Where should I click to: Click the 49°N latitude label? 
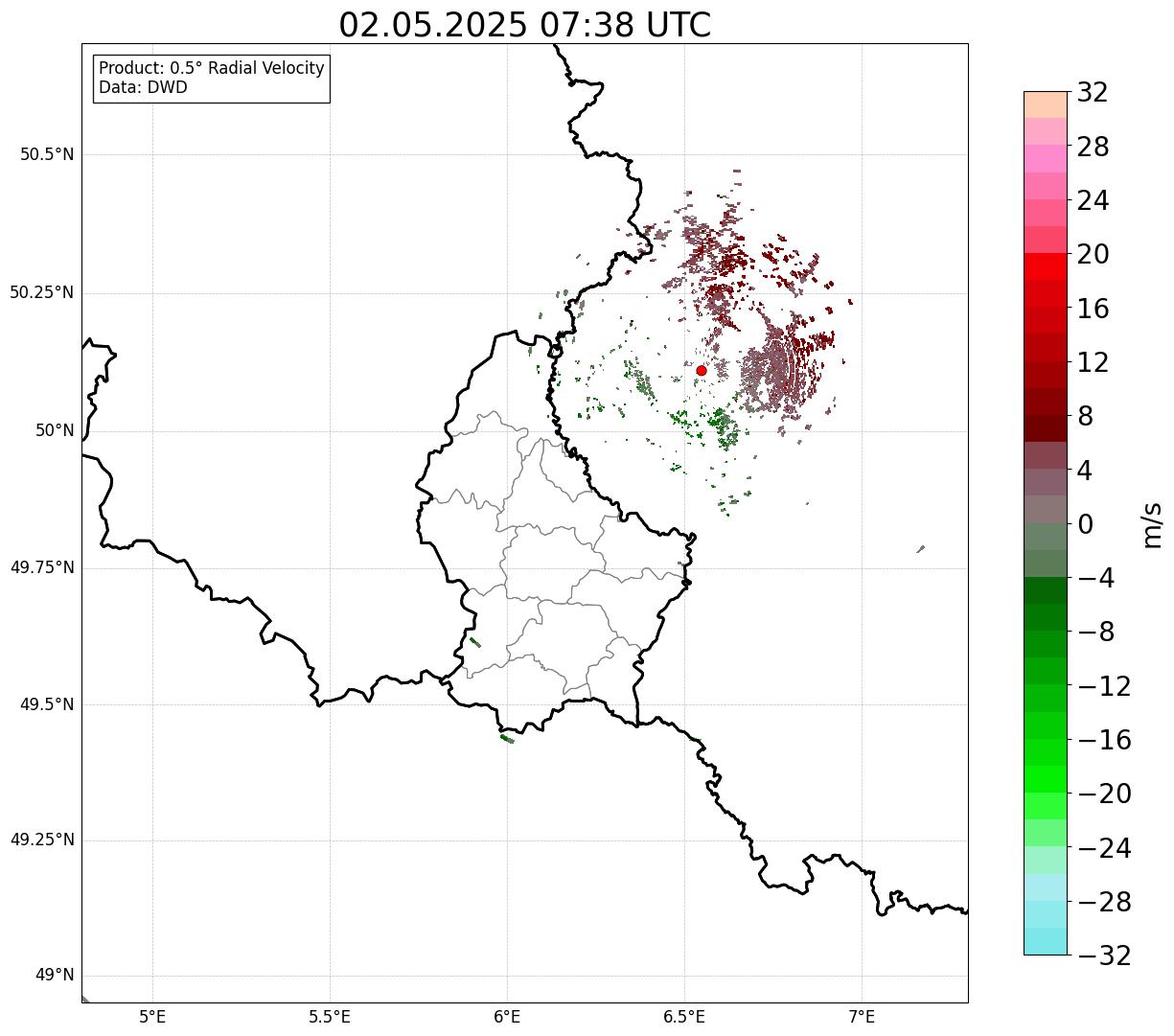point(55,976)
